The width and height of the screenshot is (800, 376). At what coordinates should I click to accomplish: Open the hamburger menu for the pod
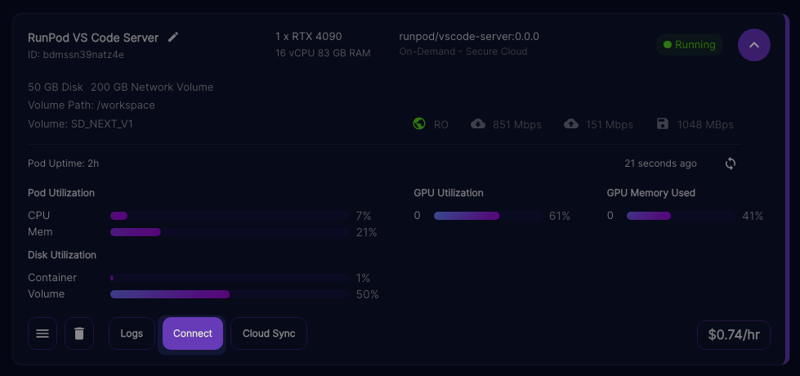click(42, 334)
